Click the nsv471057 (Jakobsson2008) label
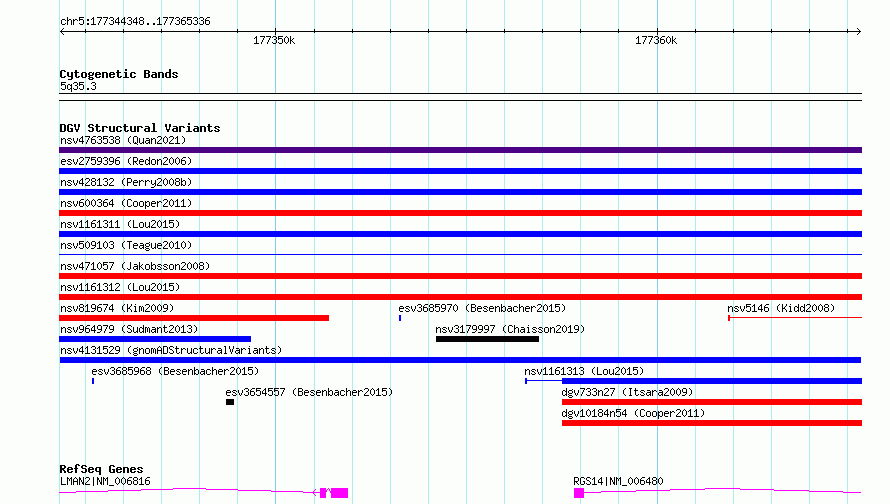 (x=135, y=266)
